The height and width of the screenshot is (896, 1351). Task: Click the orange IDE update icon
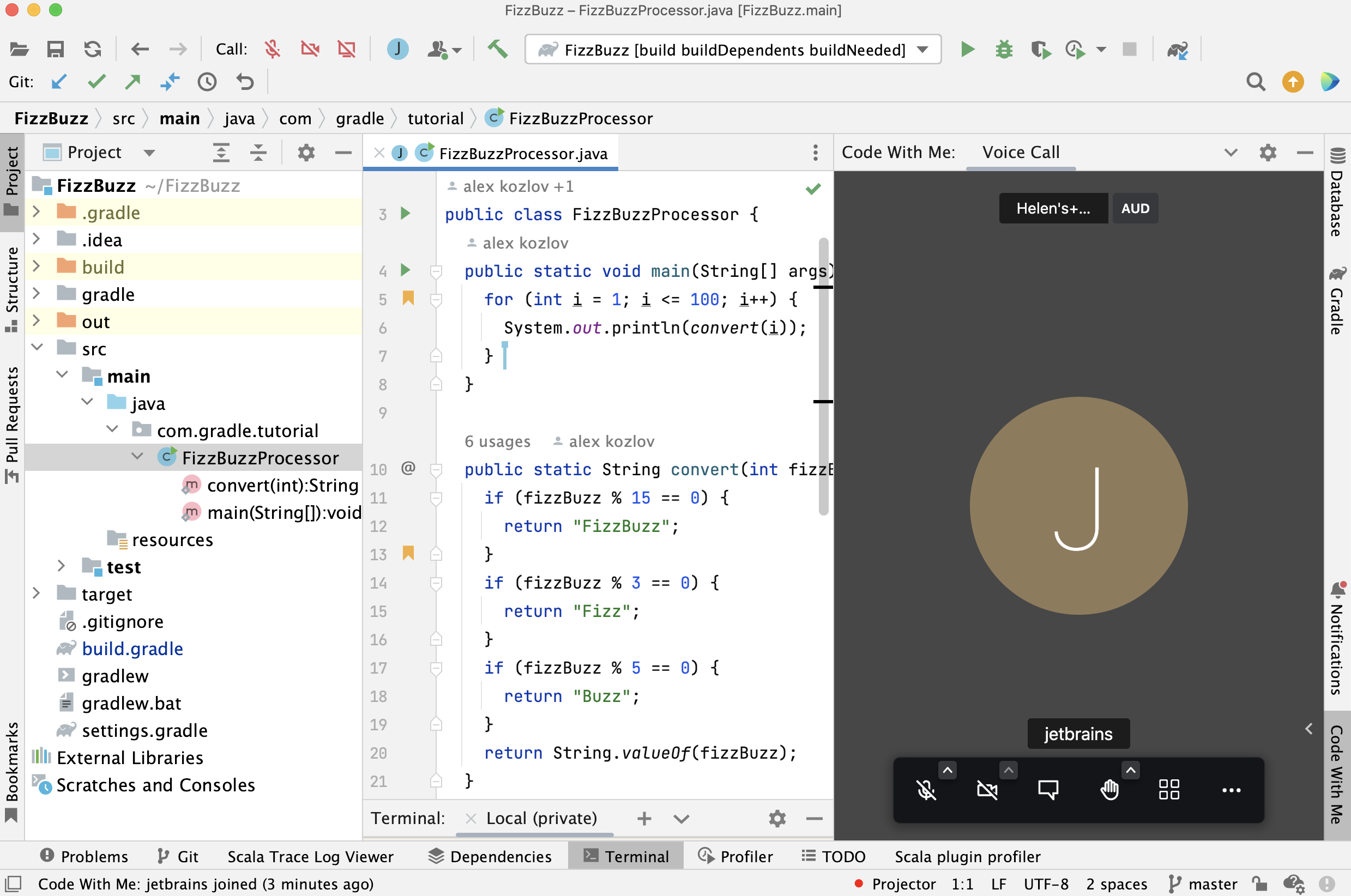click(1293, 82)
